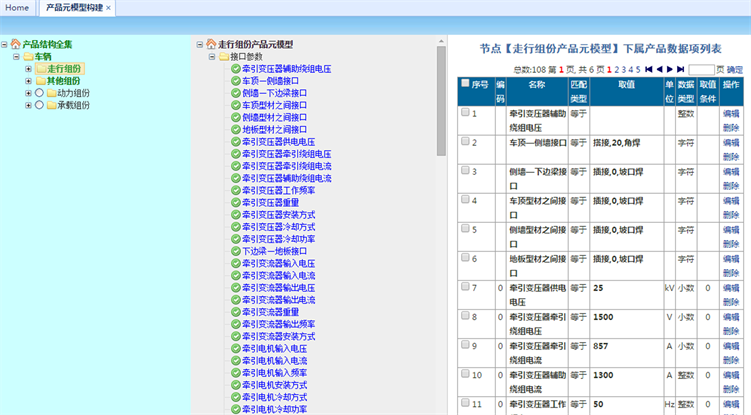Select the radio button for 动力组份

coord(39,93)
